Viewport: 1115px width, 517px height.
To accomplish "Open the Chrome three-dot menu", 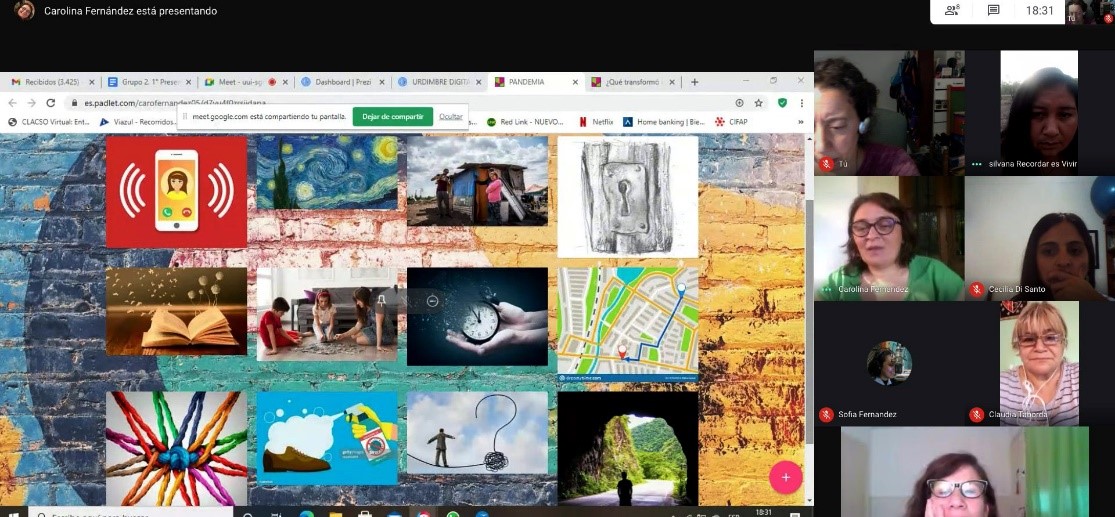I will pos(801,102).
